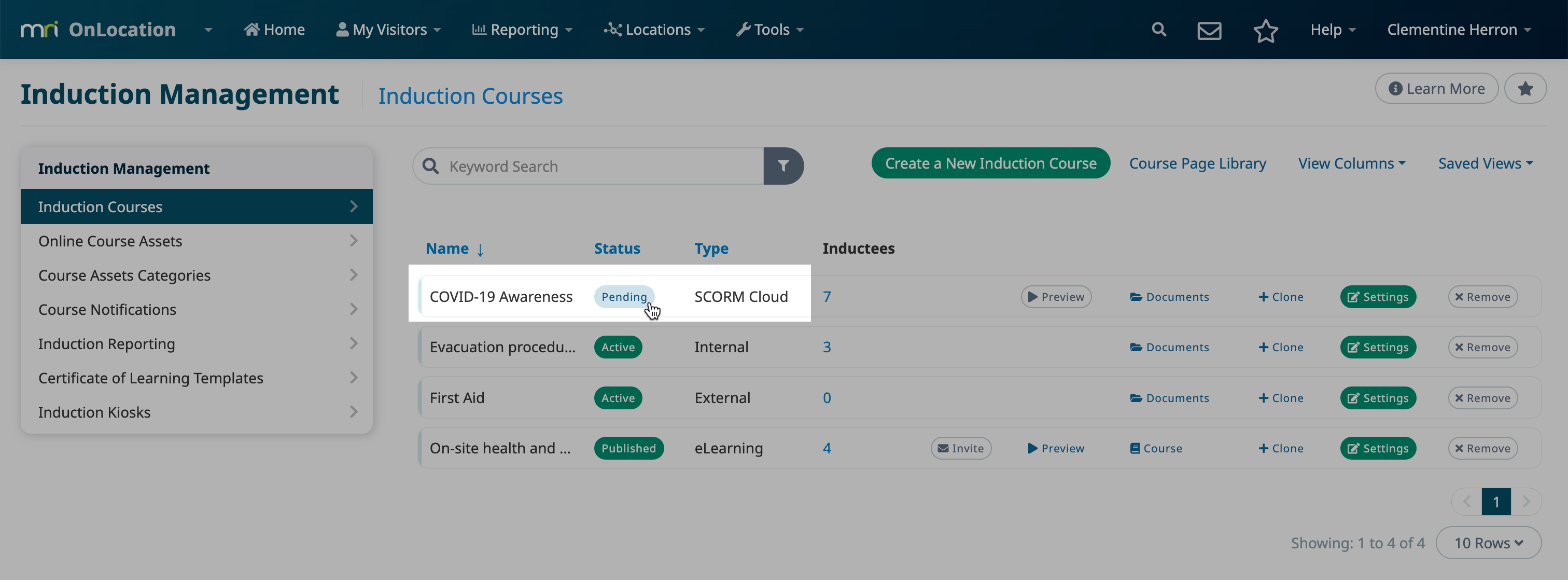Viewport: 1568px width, 580px height.
Task: Clone the First Aid course
Action: [1281, 398]
